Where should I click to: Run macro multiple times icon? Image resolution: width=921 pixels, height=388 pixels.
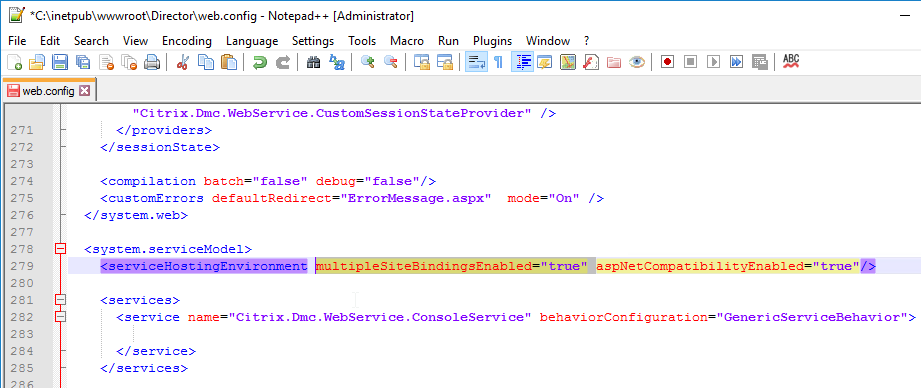coord(737,62)
